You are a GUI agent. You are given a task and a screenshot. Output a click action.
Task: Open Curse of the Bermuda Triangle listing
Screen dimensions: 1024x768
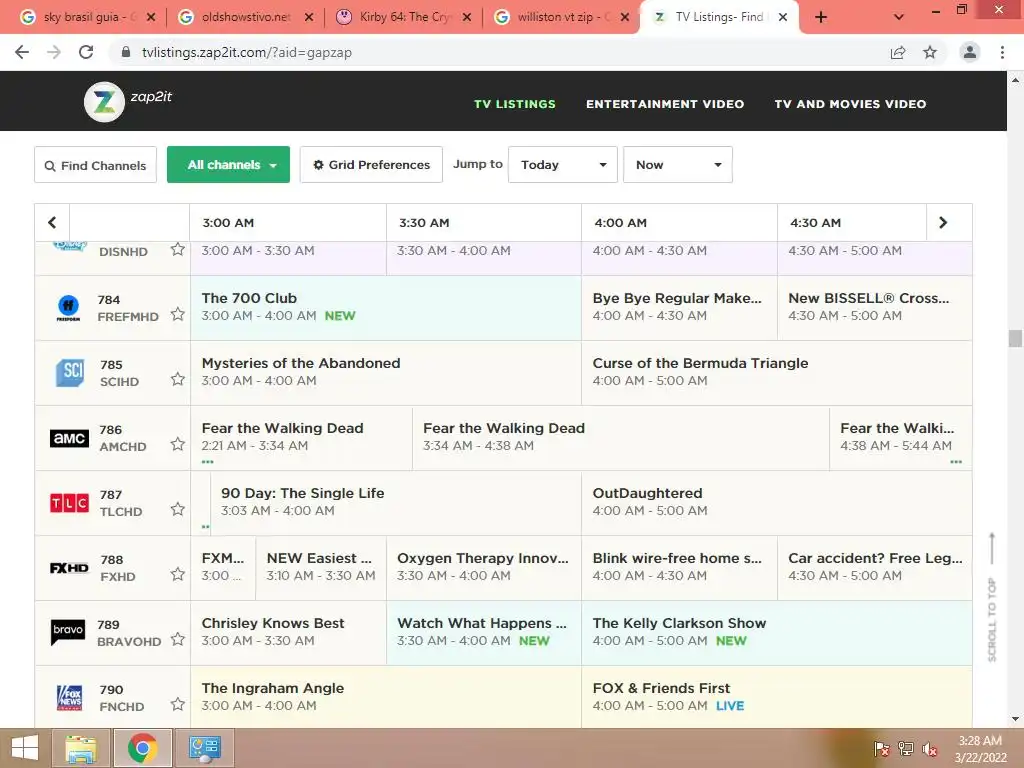776,372
